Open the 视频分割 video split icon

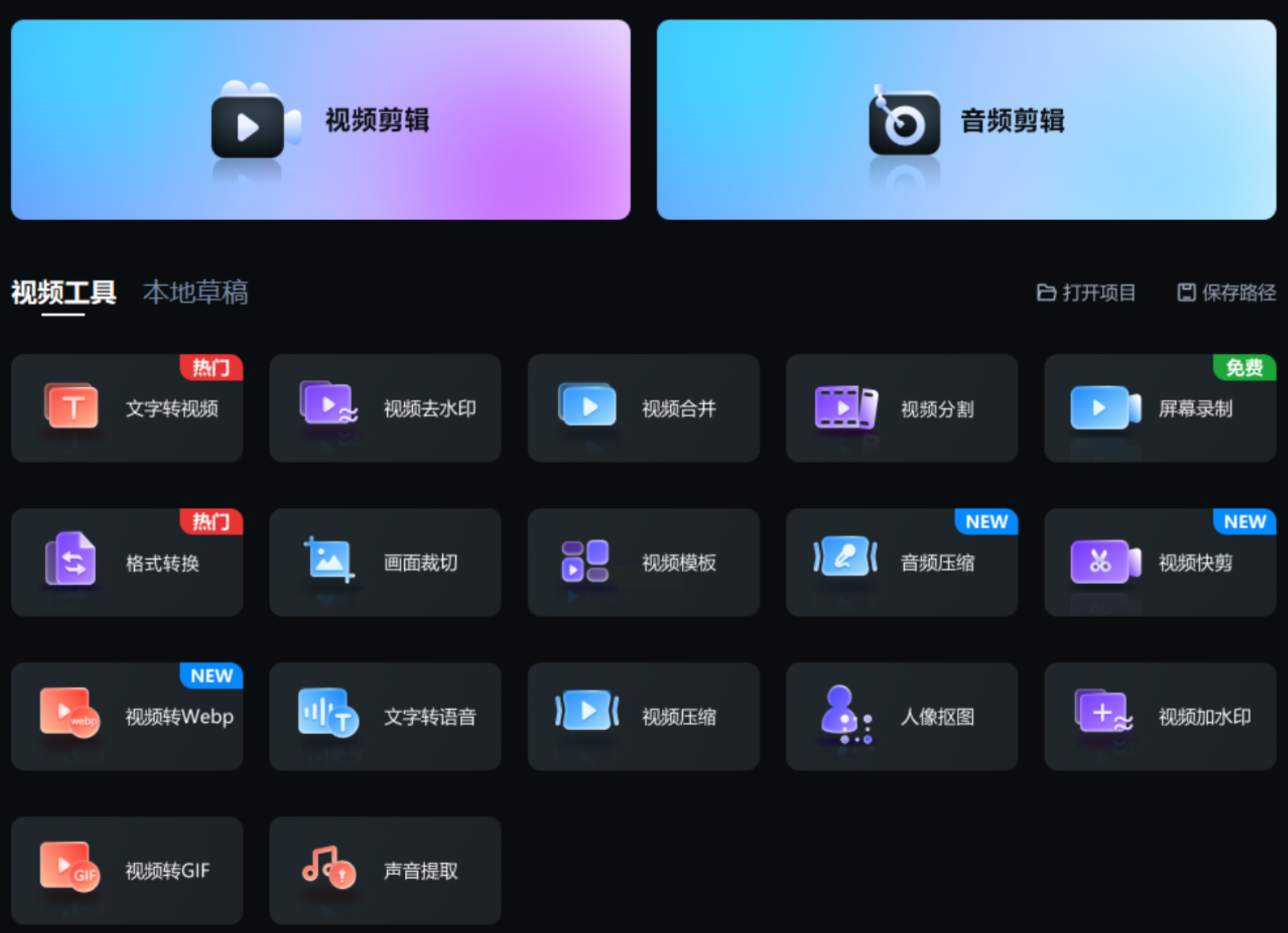click(846, 407)
